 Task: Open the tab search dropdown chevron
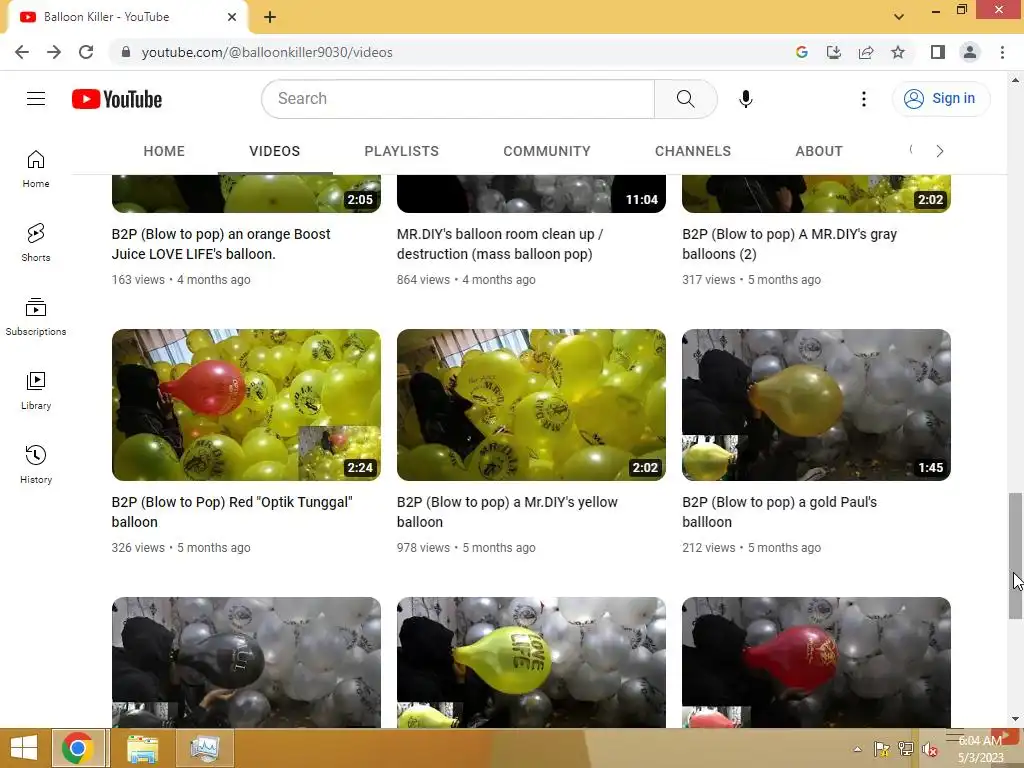[899, 17]
